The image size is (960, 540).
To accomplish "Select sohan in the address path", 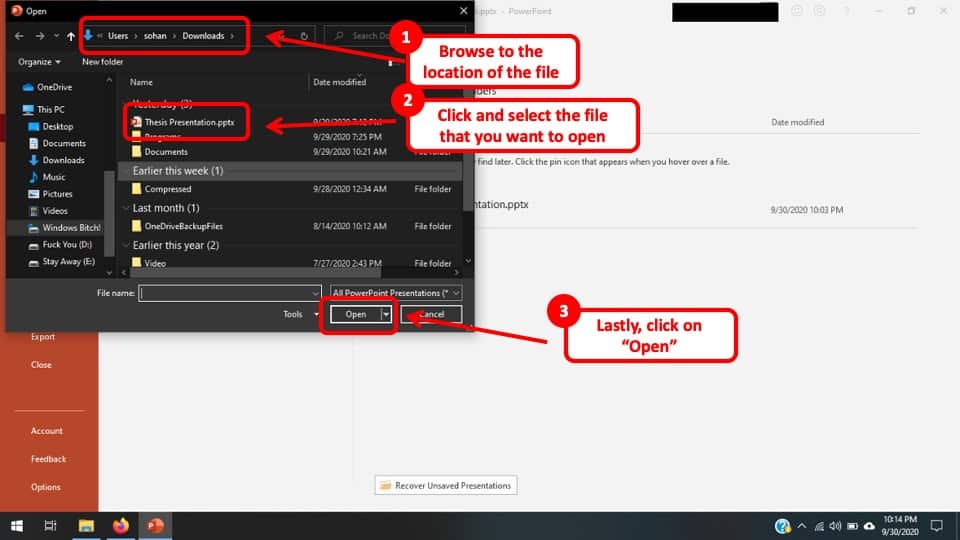I will click(155, 36).
